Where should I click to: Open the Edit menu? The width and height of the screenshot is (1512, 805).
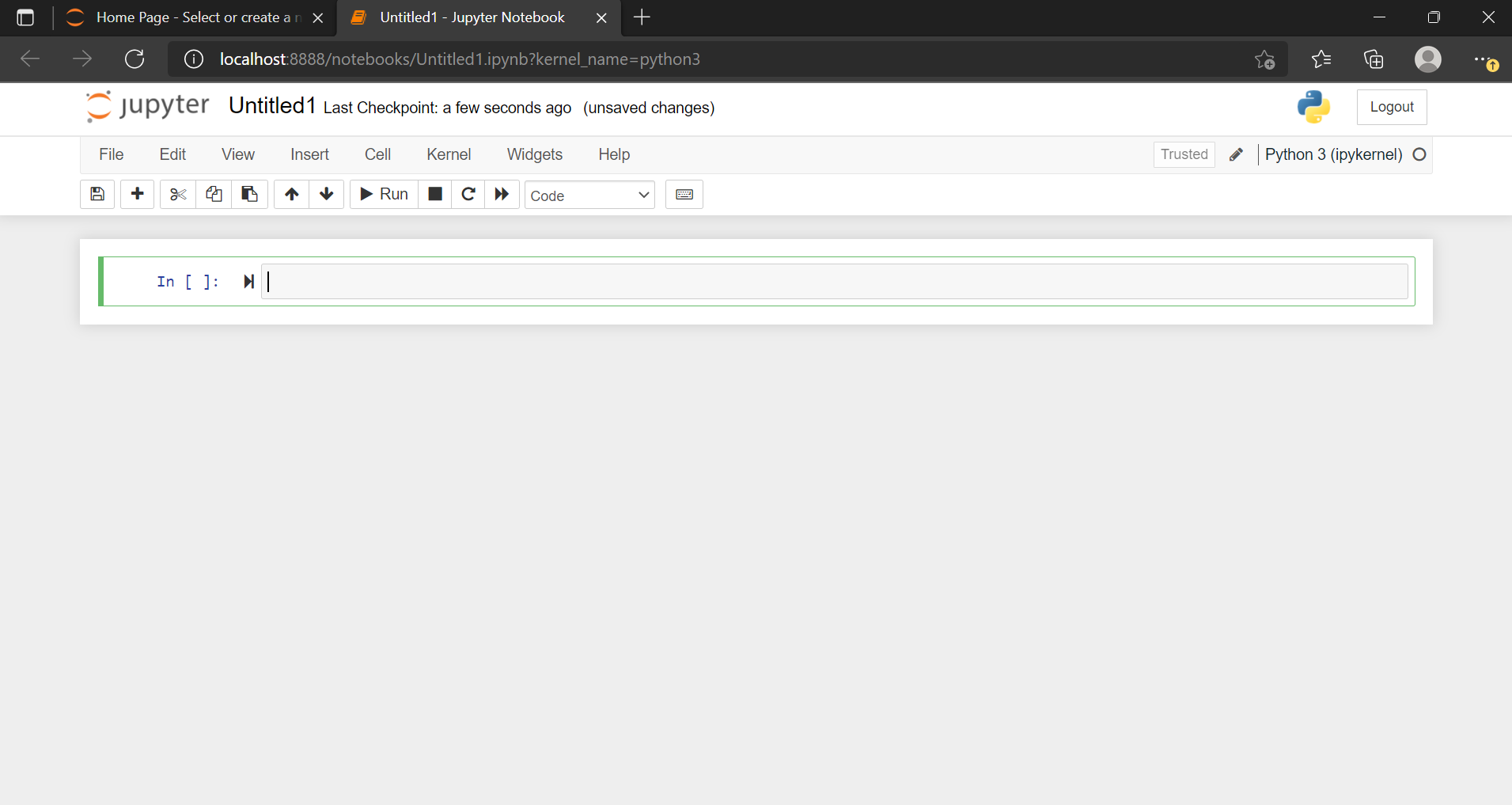point(172,154)
